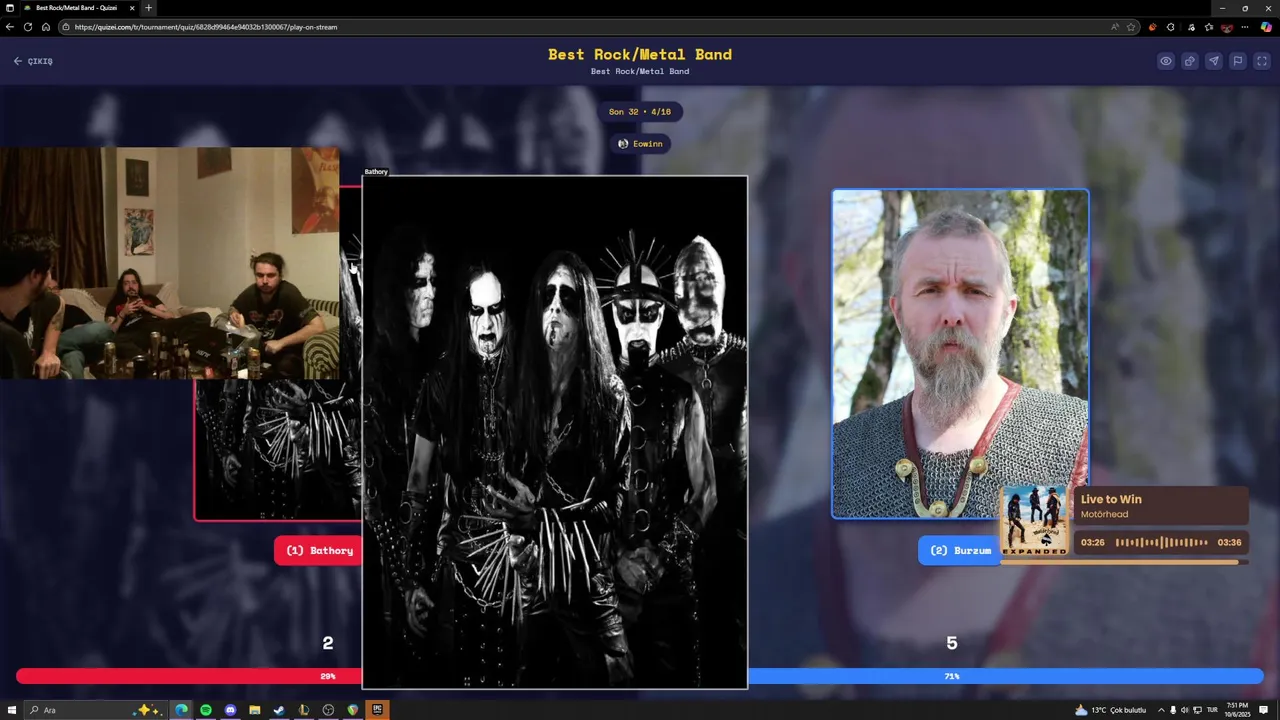1280x720 pixels.
Task: Expand the hidden system tray icons
Action: (1161, 710)
